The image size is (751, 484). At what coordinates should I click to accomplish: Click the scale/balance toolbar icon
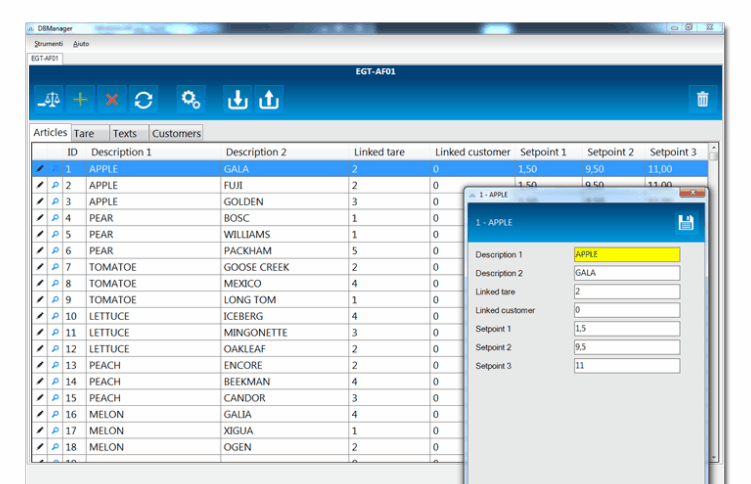pos(49,100)
